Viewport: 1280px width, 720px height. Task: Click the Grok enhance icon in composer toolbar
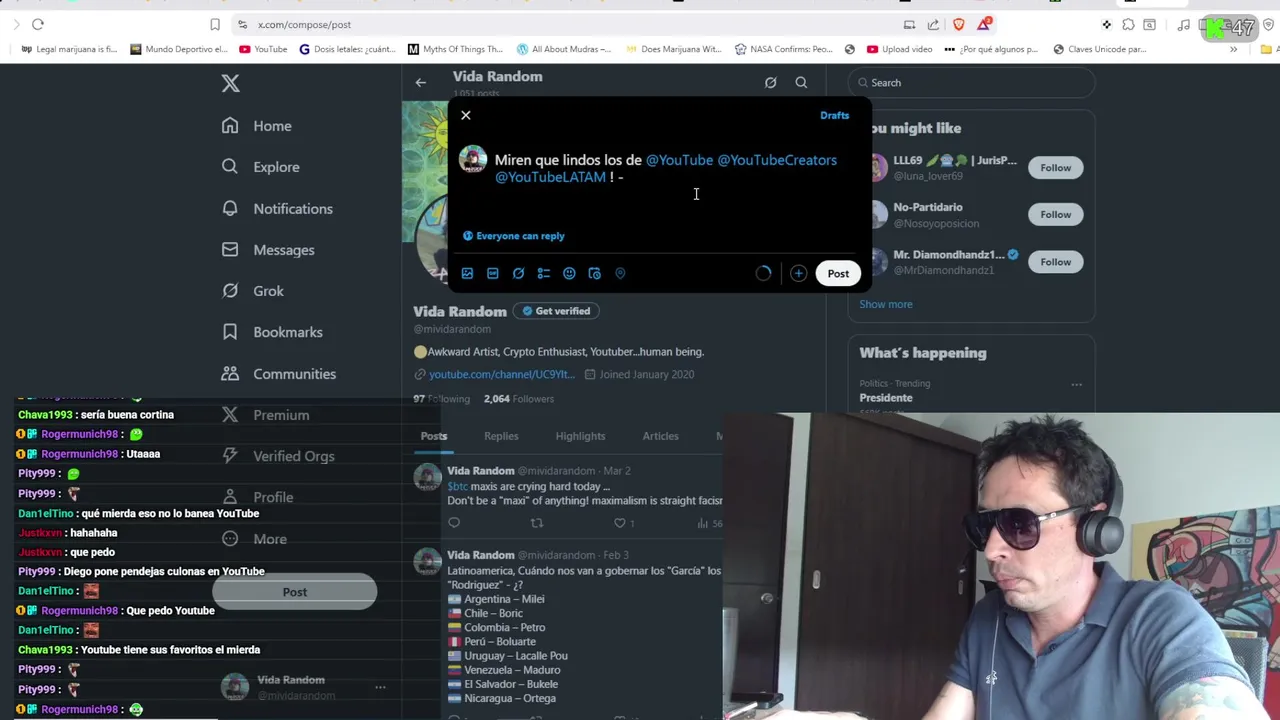[x=518, y=273]
